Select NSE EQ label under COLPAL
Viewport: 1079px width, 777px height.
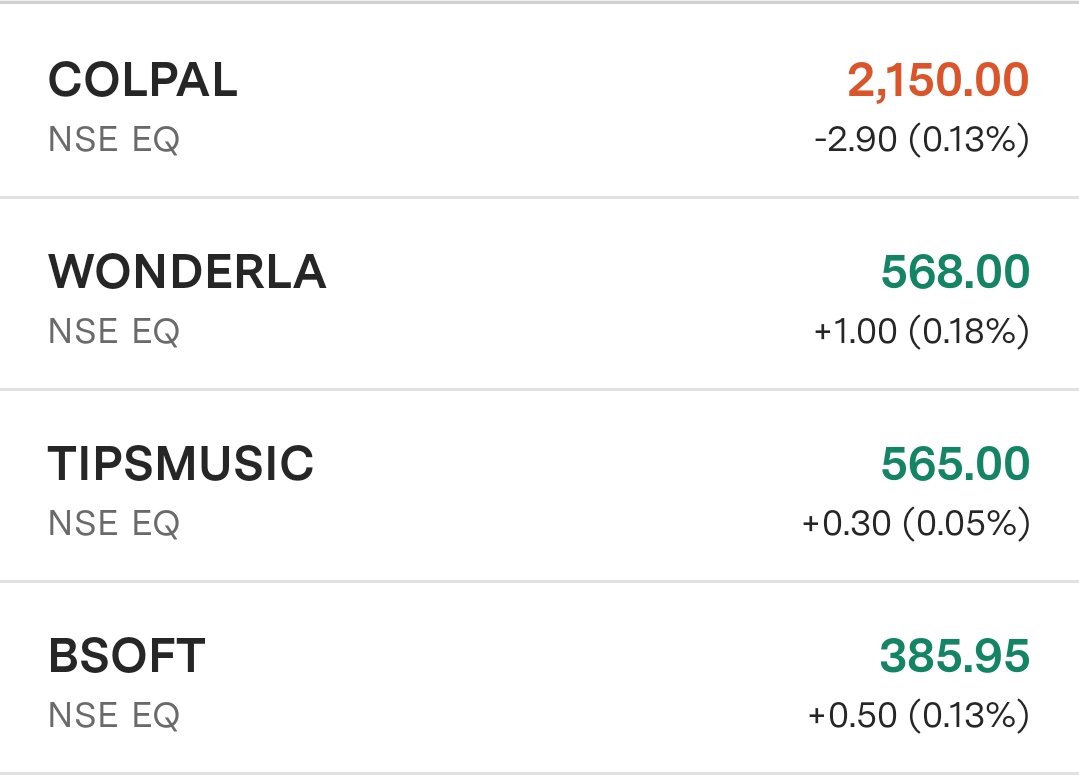pos(114,140)
